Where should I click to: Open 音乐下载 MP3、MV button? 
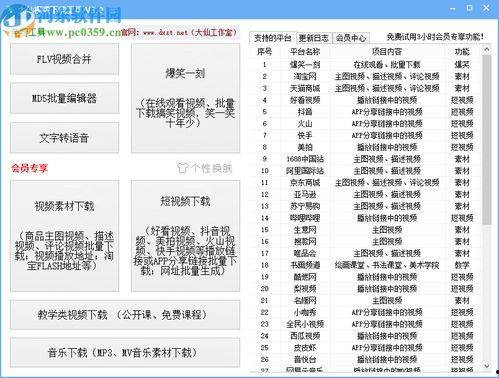125,353
